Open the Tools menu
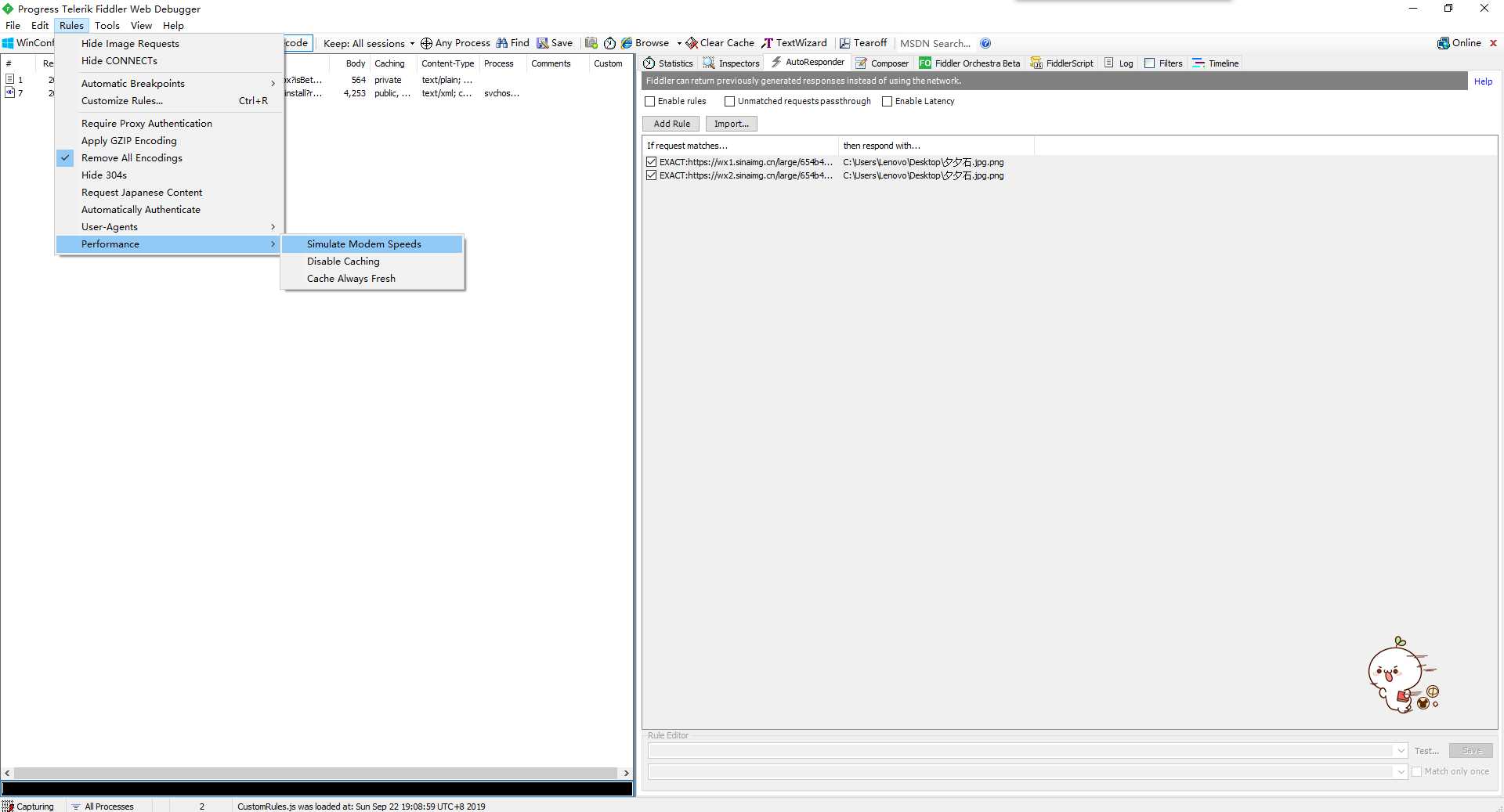 pyautogui.click(x=107, y=25)
